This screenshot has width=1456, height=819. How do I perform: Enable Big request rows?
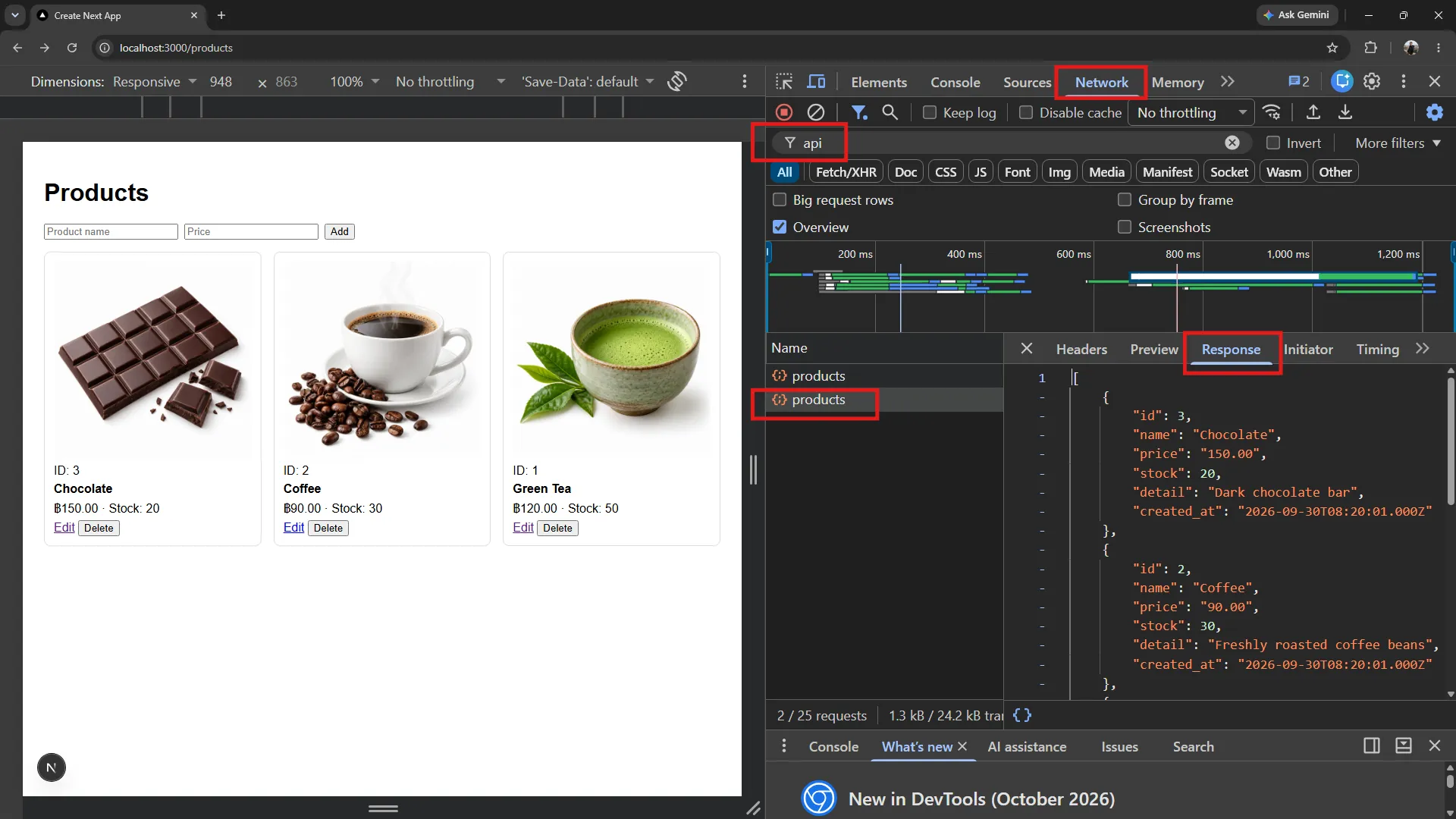780,200
